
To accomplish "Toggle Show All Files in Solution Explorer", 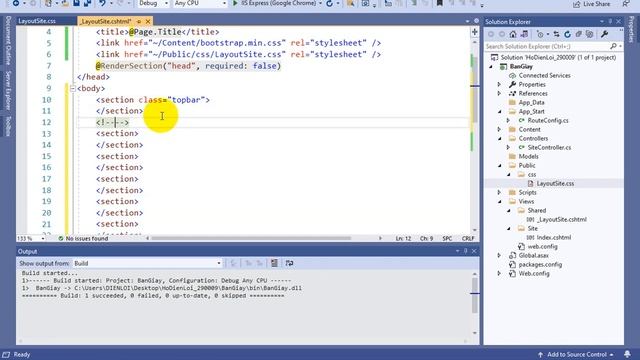I will point(589,34).
